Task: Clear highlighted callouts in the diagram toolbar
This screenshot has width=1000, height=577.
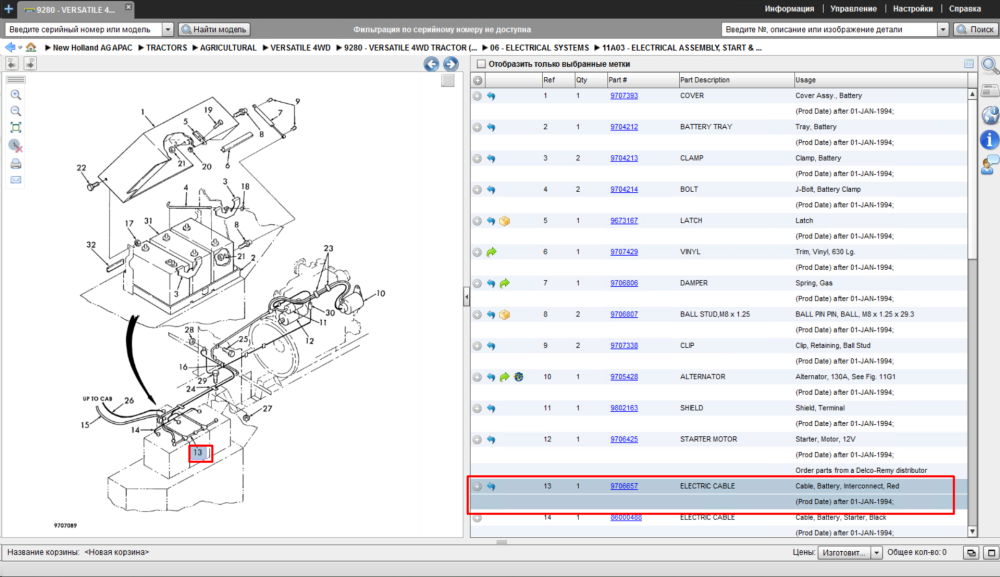Action: [16, 146]
